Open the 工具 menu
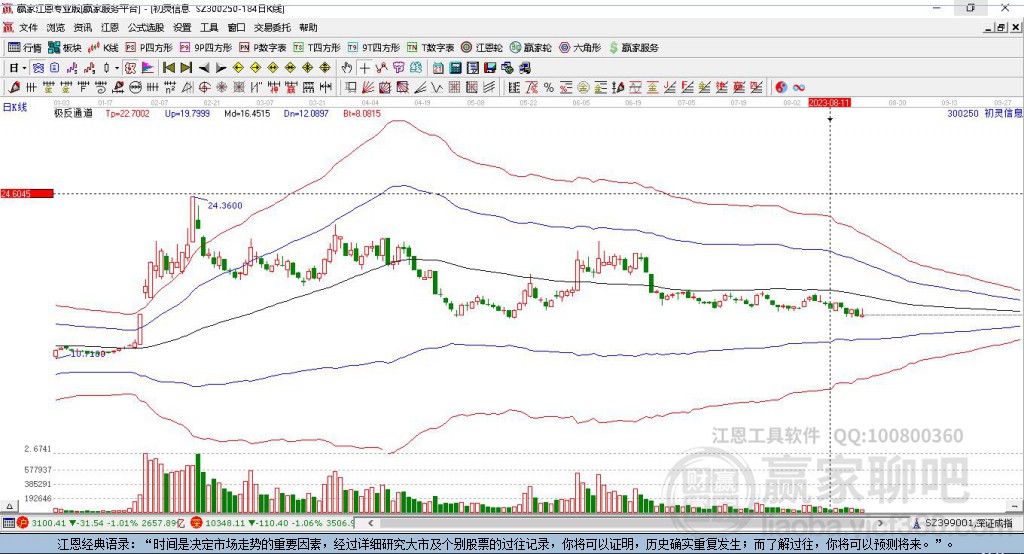This screenshot has height=554, width=1024. (x=209, y=27)
